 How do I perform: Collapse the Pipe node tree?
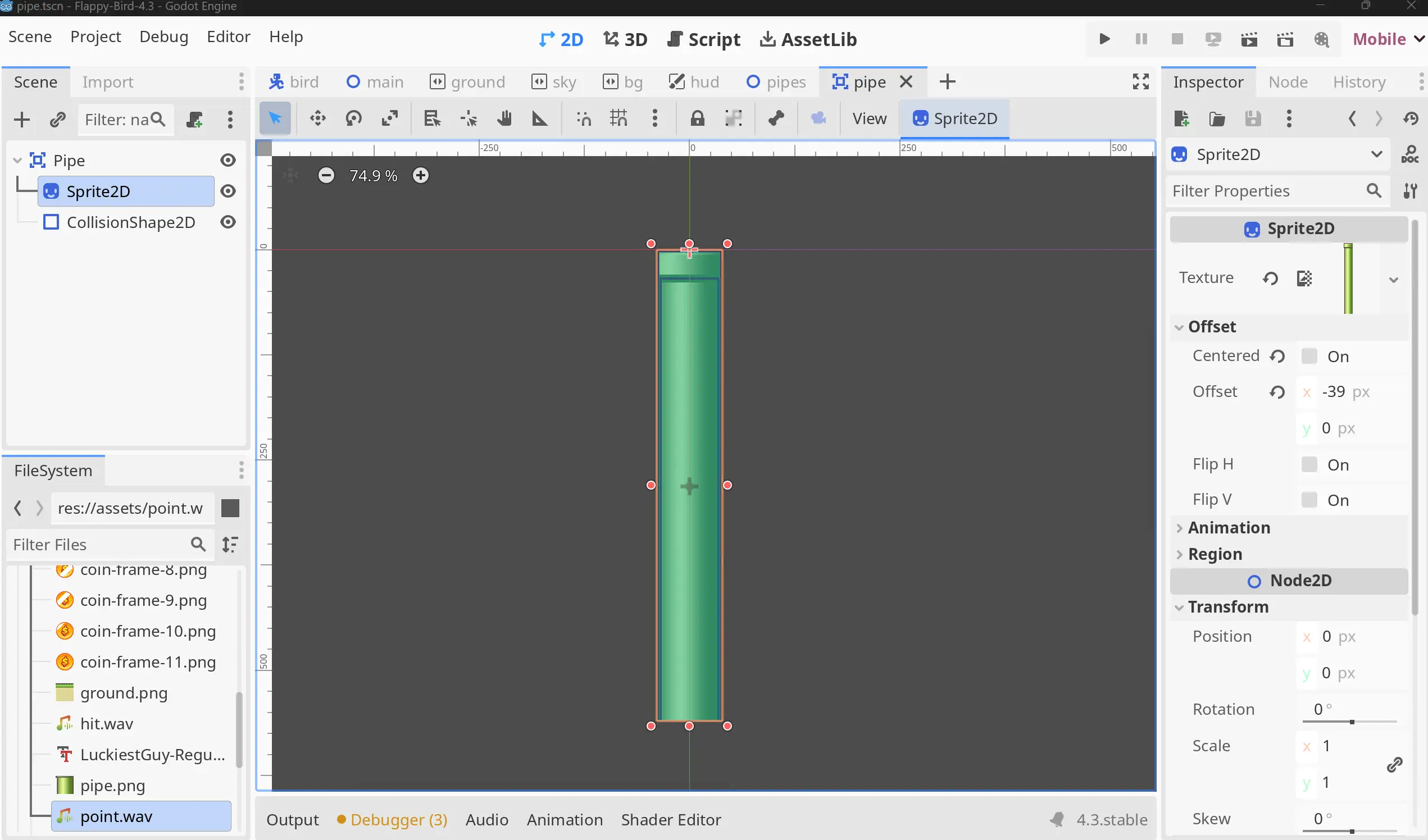click(17, 160)
